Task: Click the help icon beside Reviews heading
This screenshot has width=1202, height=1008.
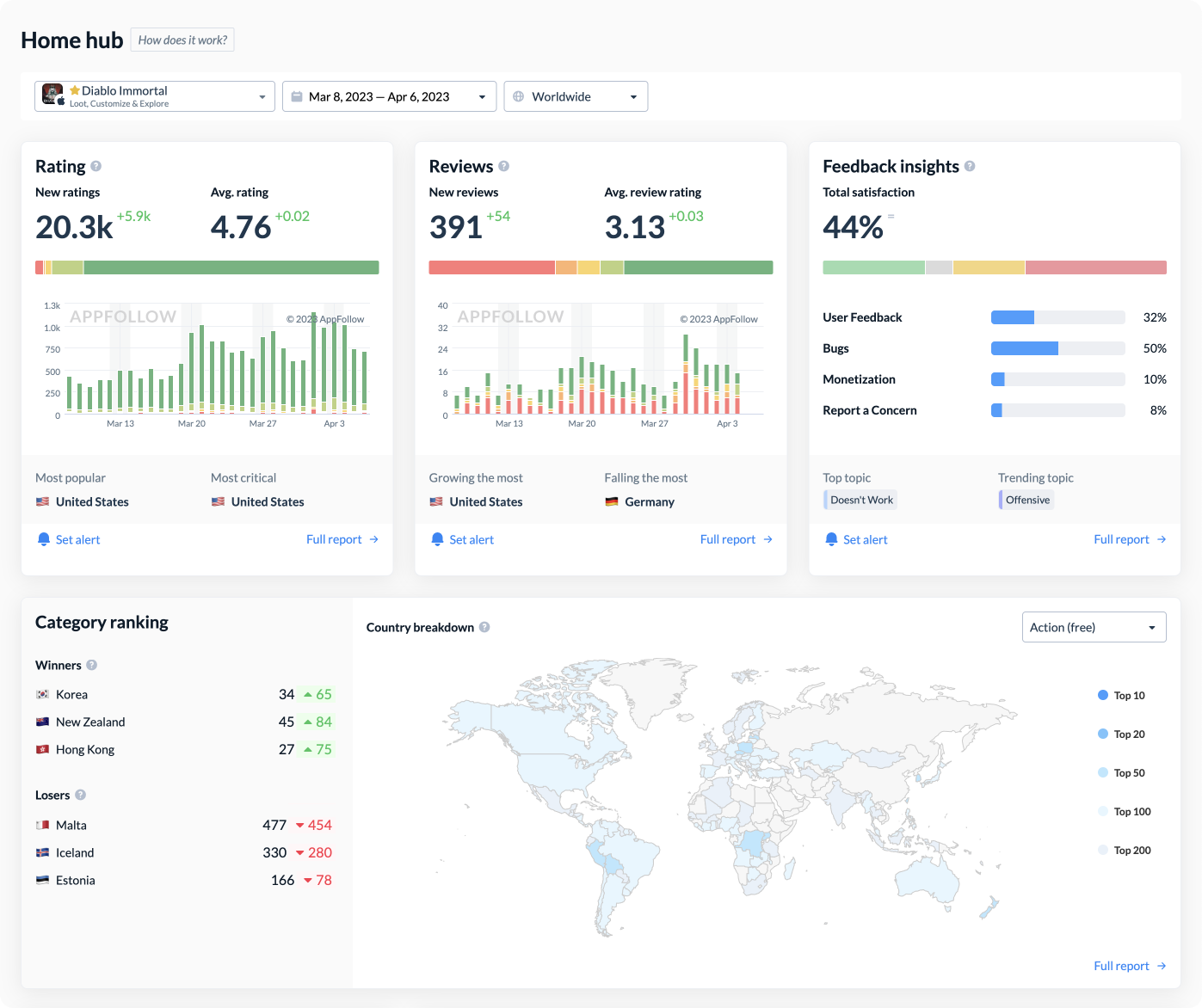Action: point(504,166)
